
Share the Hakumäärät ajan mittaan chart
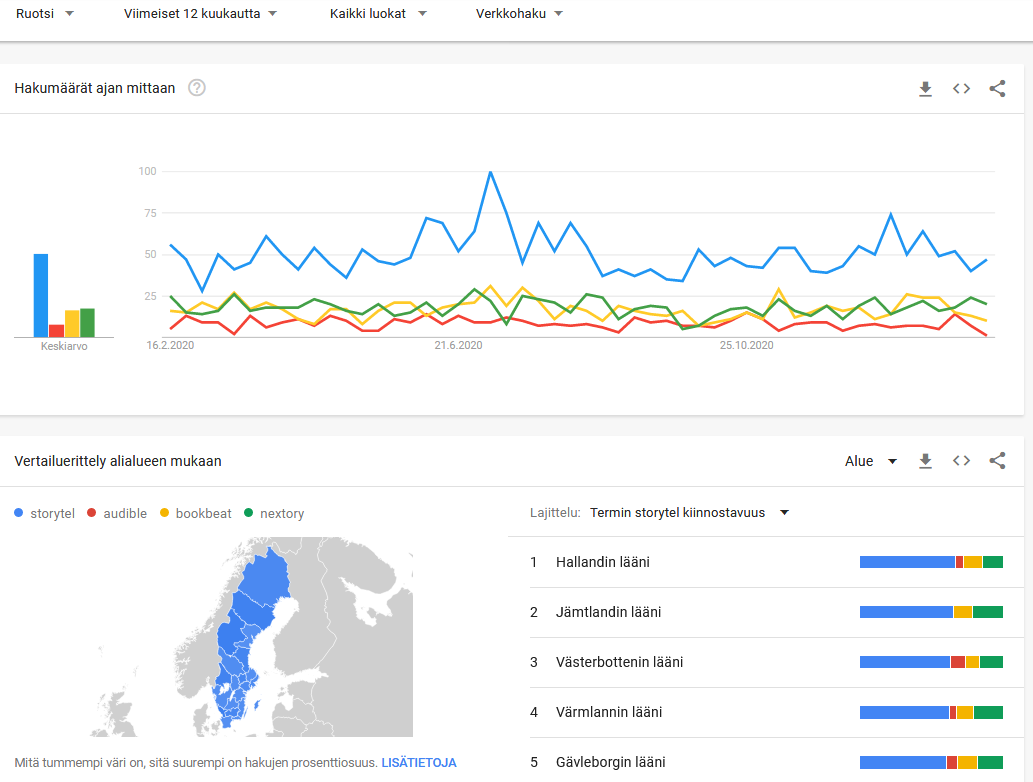click(997, 89)
